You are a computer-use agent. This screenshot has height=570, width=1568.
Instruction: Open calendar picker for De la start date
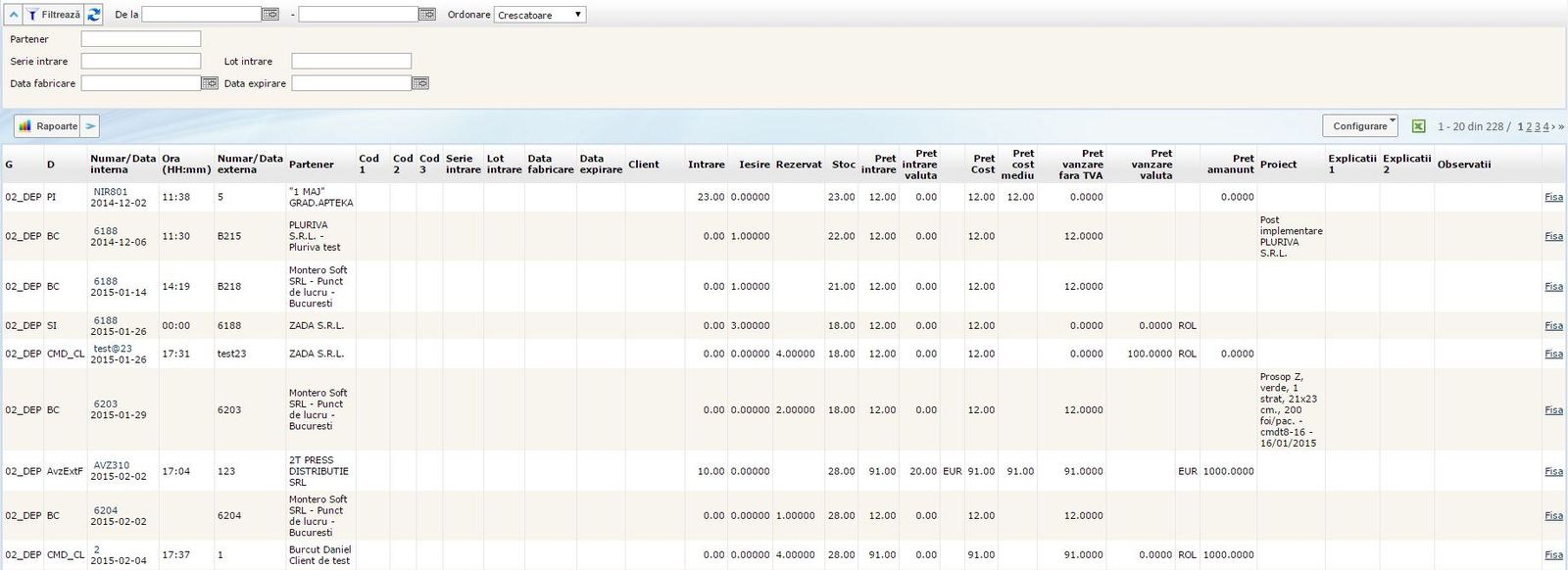tap(270, 15)
